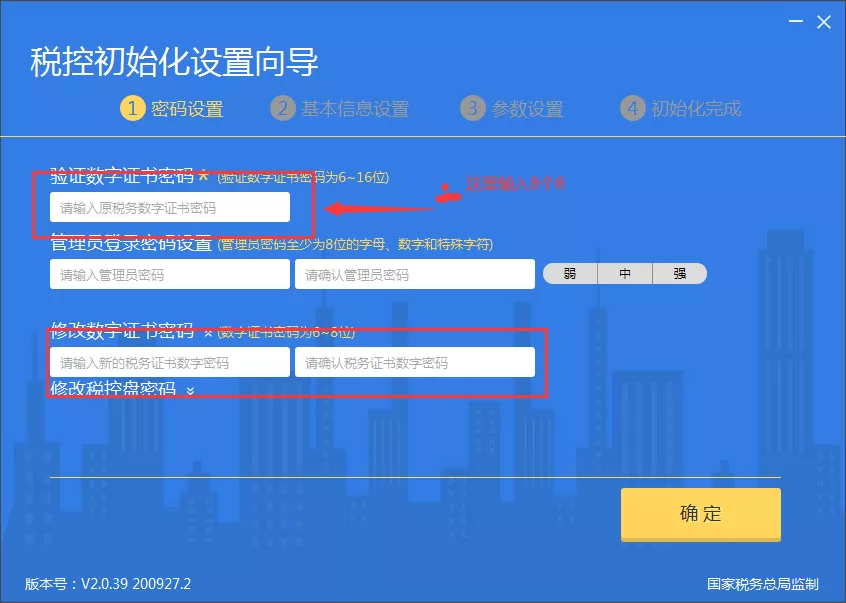Select step 4 初始化完成

(680, 108)
